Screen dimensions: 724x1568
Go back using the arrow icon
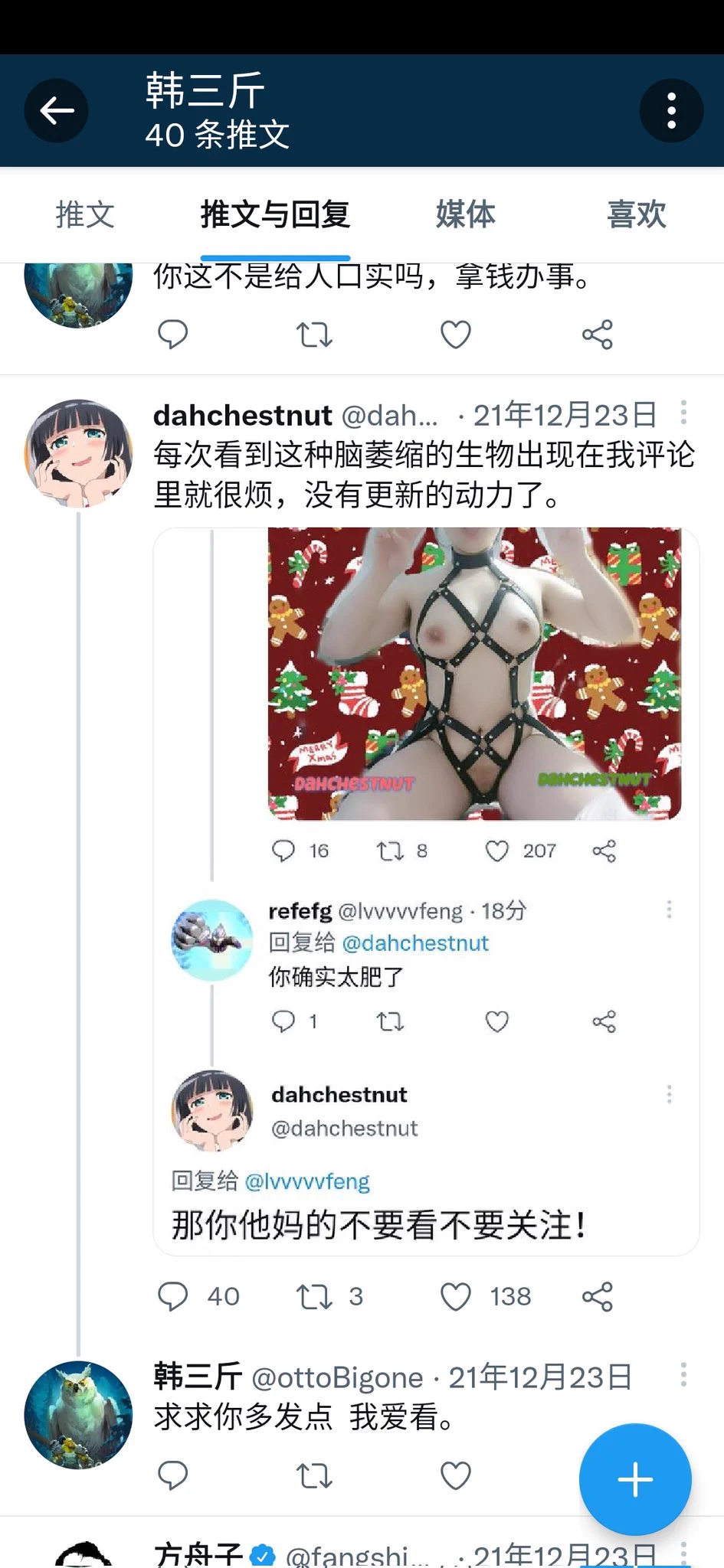pos(57,111)
